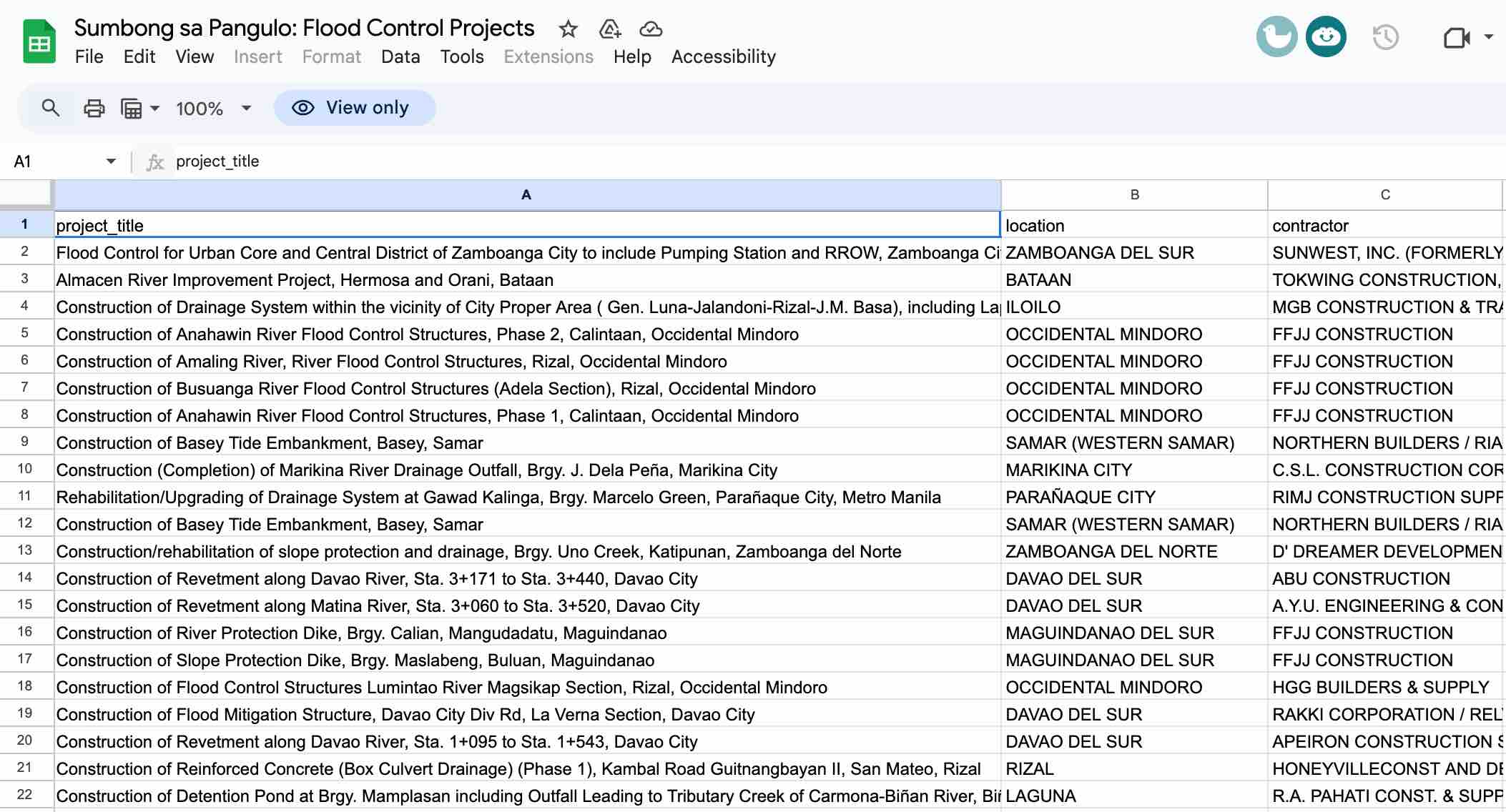Open the Name box dropdown showing A1

(111, 161)
